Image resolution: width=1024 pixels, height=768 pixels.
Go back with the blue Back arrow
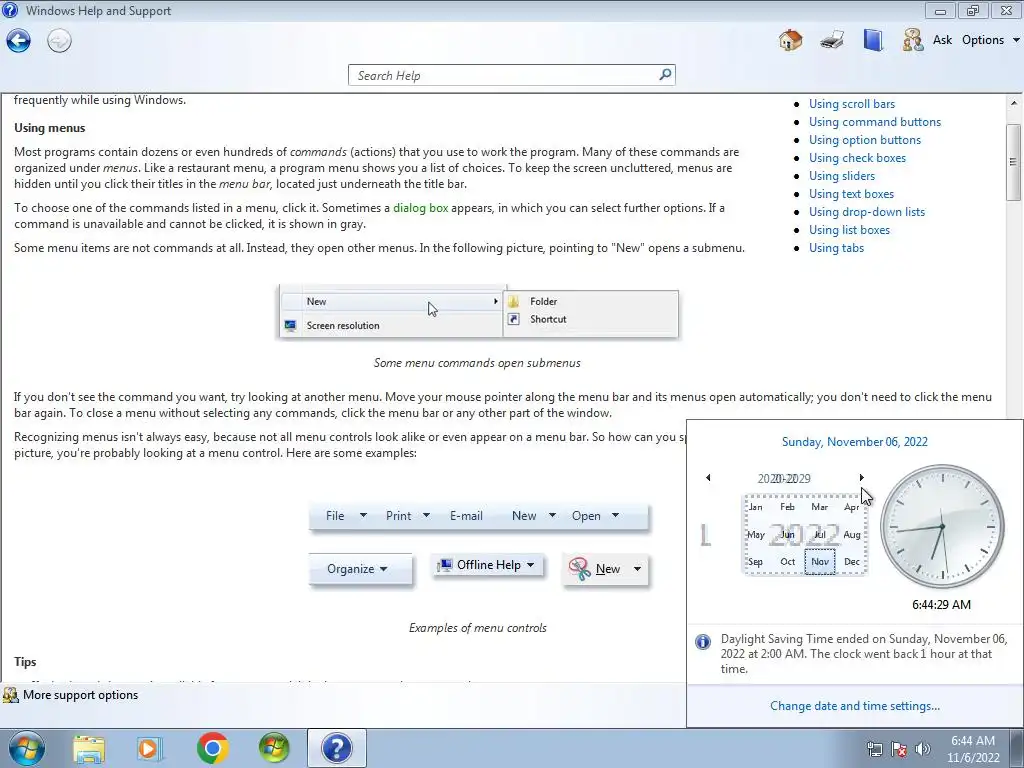18,41
